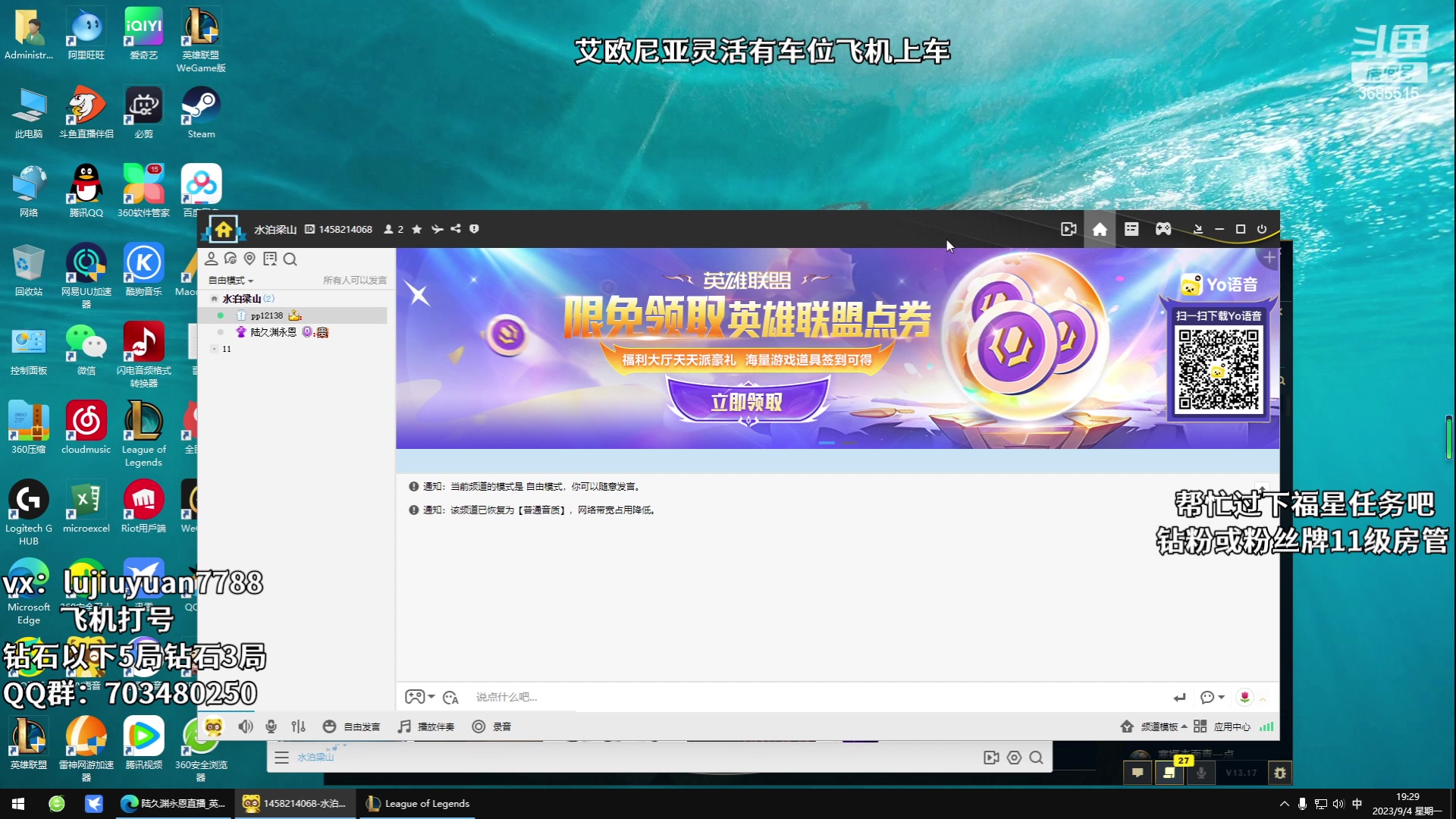Click the airplane invite icon in title bar
The image size is (1456, 819).
[x=437, y=229]
